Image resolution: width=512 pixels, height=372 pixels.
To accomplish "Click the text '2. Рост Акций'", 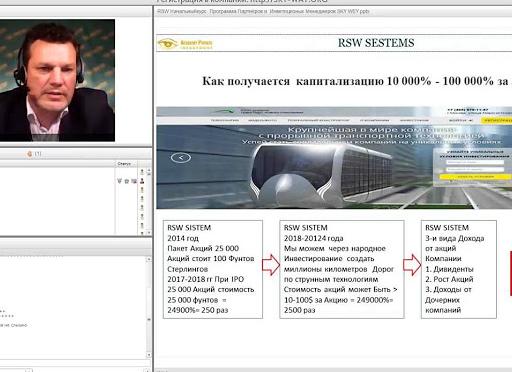I will pos(449,279).
